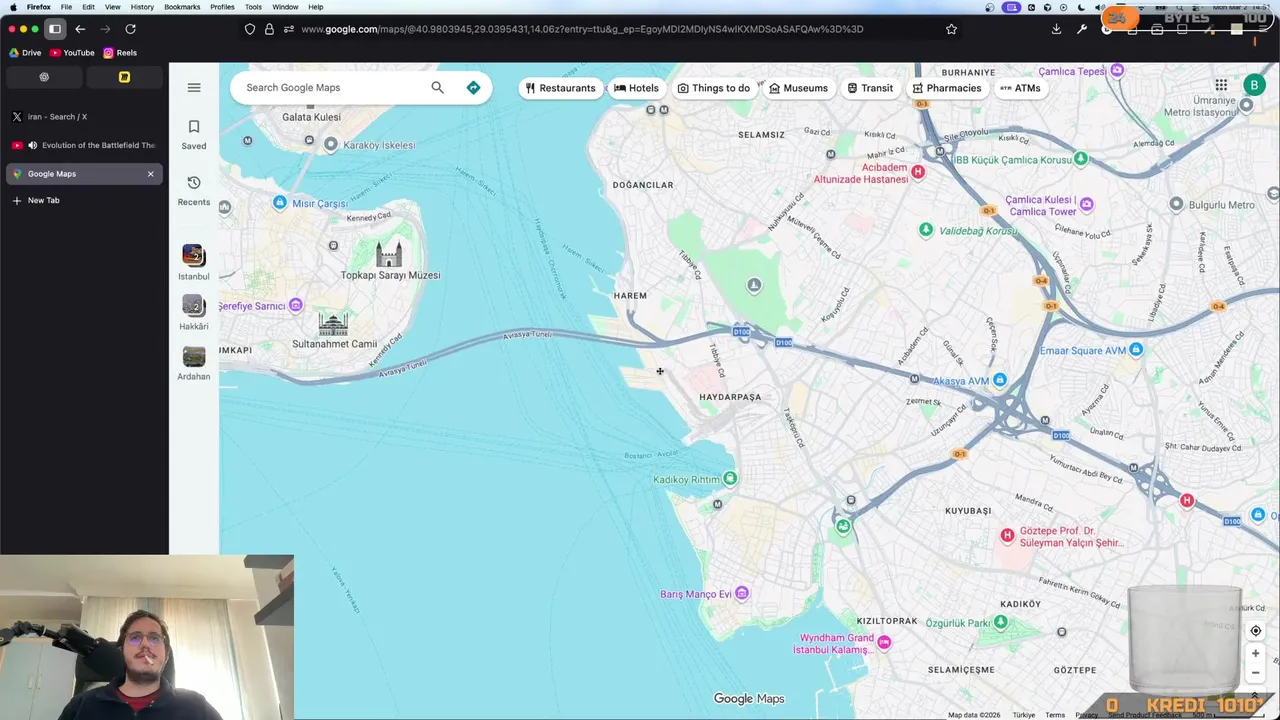Select the Things to do chip
1280x720 pixels.
point(713,88)
